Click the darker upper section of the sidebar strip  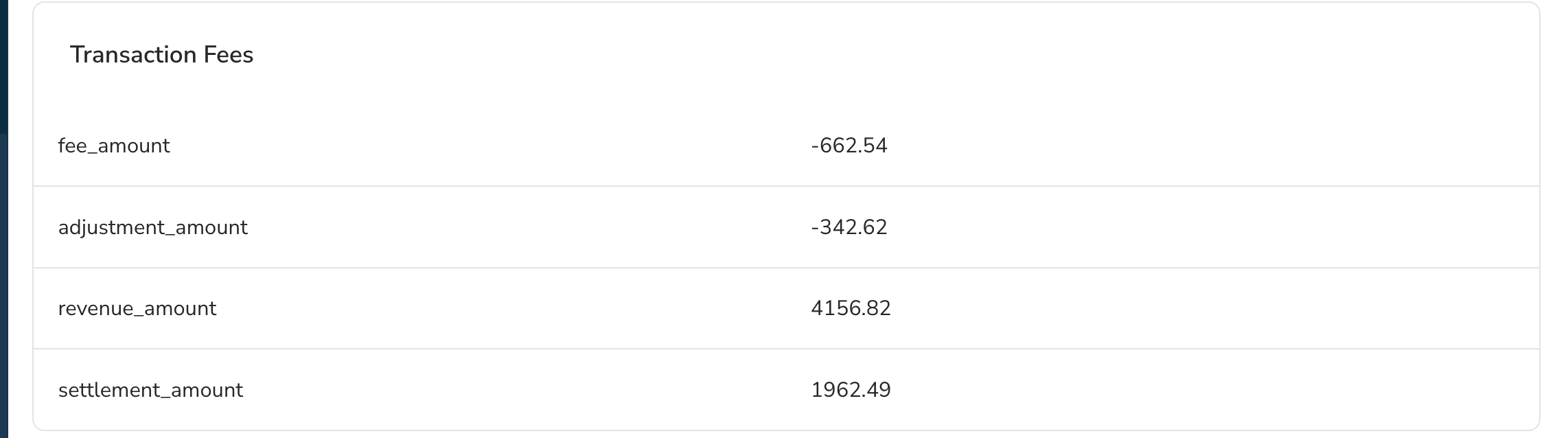pos(3,67)
